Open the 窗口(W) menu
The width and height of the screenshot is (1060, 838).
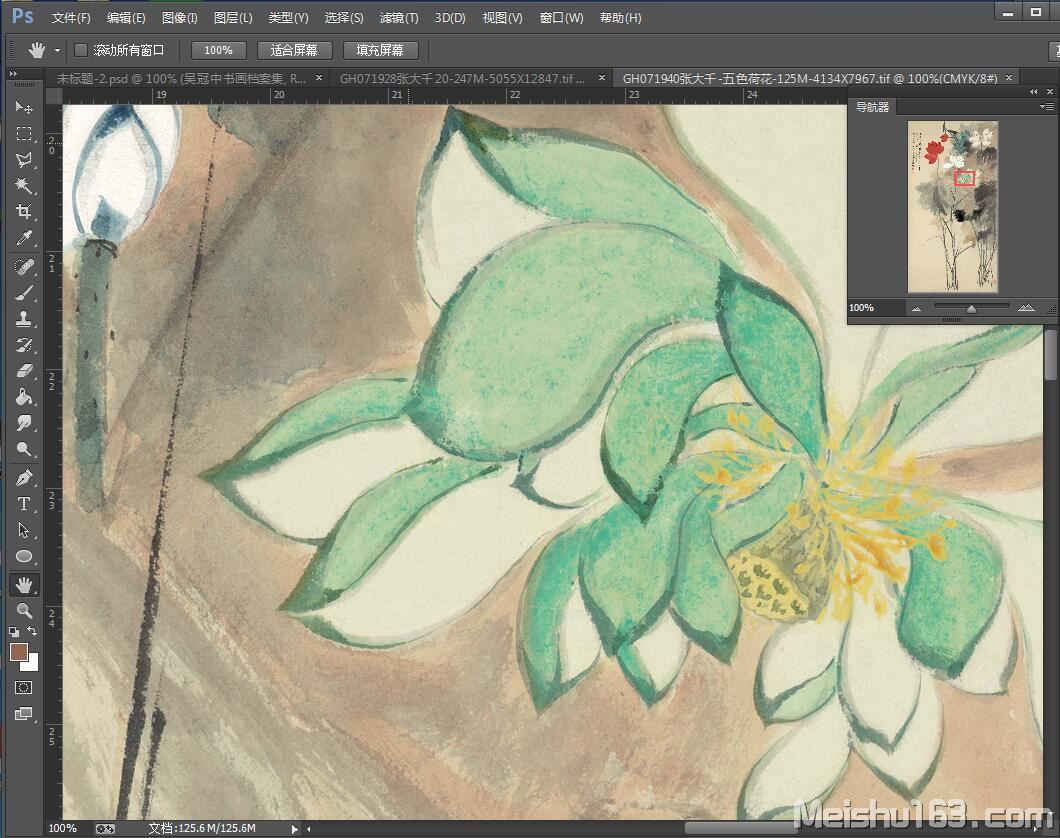(x=562, y=18)
